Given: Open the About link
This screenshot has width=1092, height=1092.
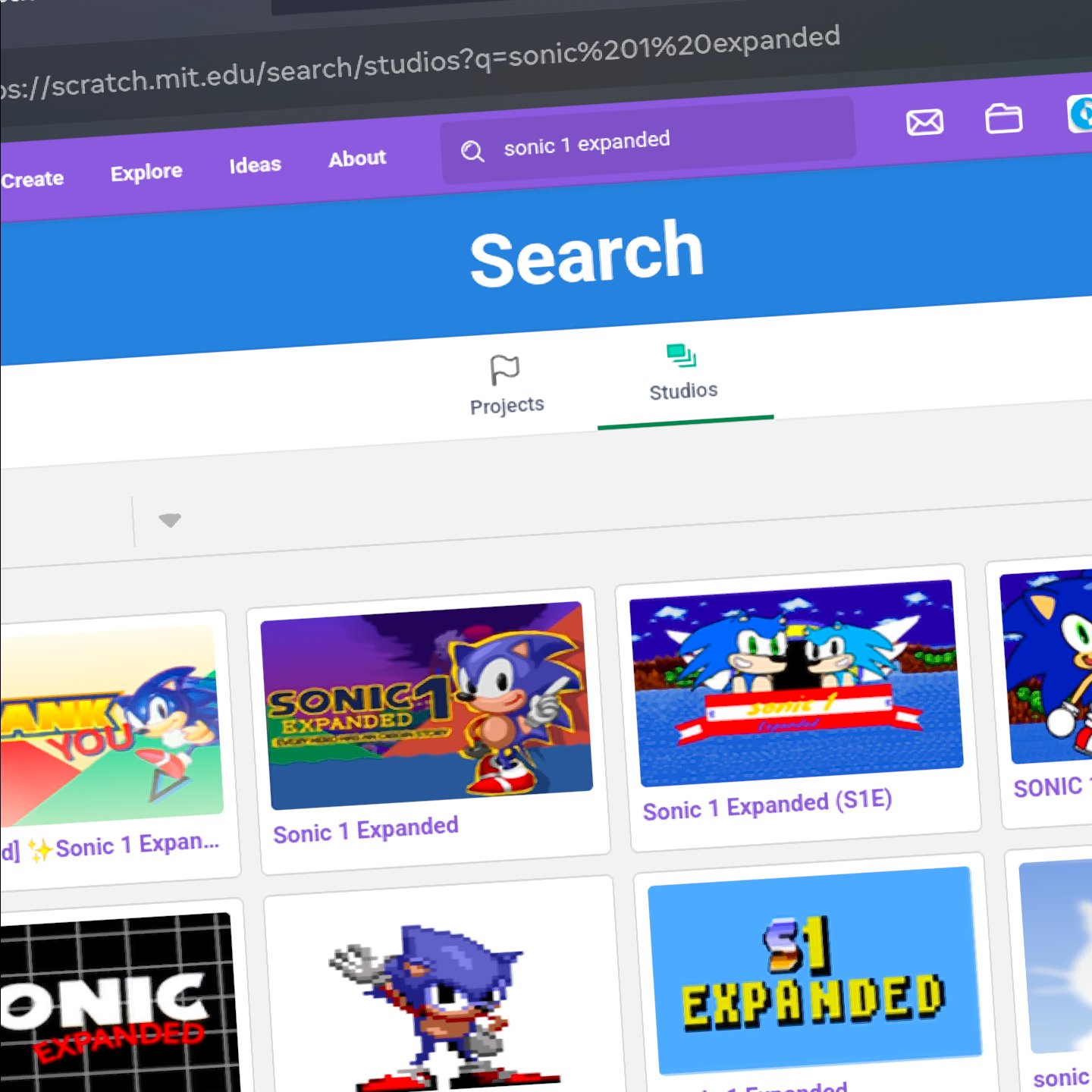Looking at the screenshot, I should pyautogui.click(x=357, y=158).
